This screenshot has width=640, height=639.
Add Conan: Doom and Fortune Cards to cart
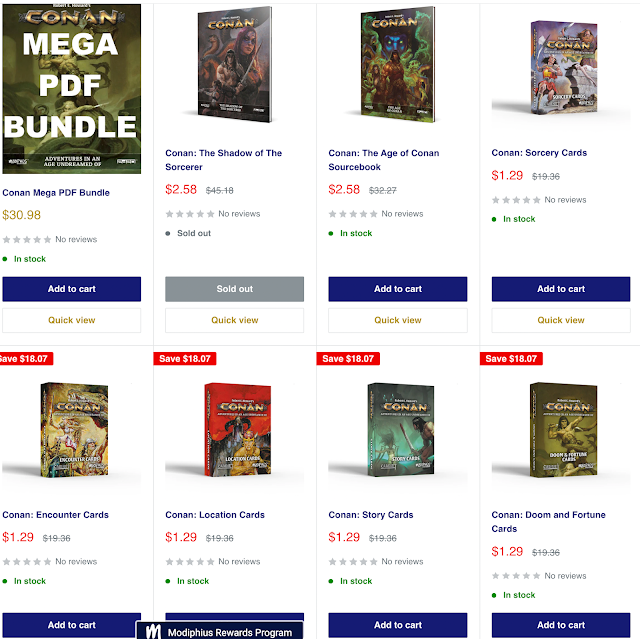(x=561, y=625)
